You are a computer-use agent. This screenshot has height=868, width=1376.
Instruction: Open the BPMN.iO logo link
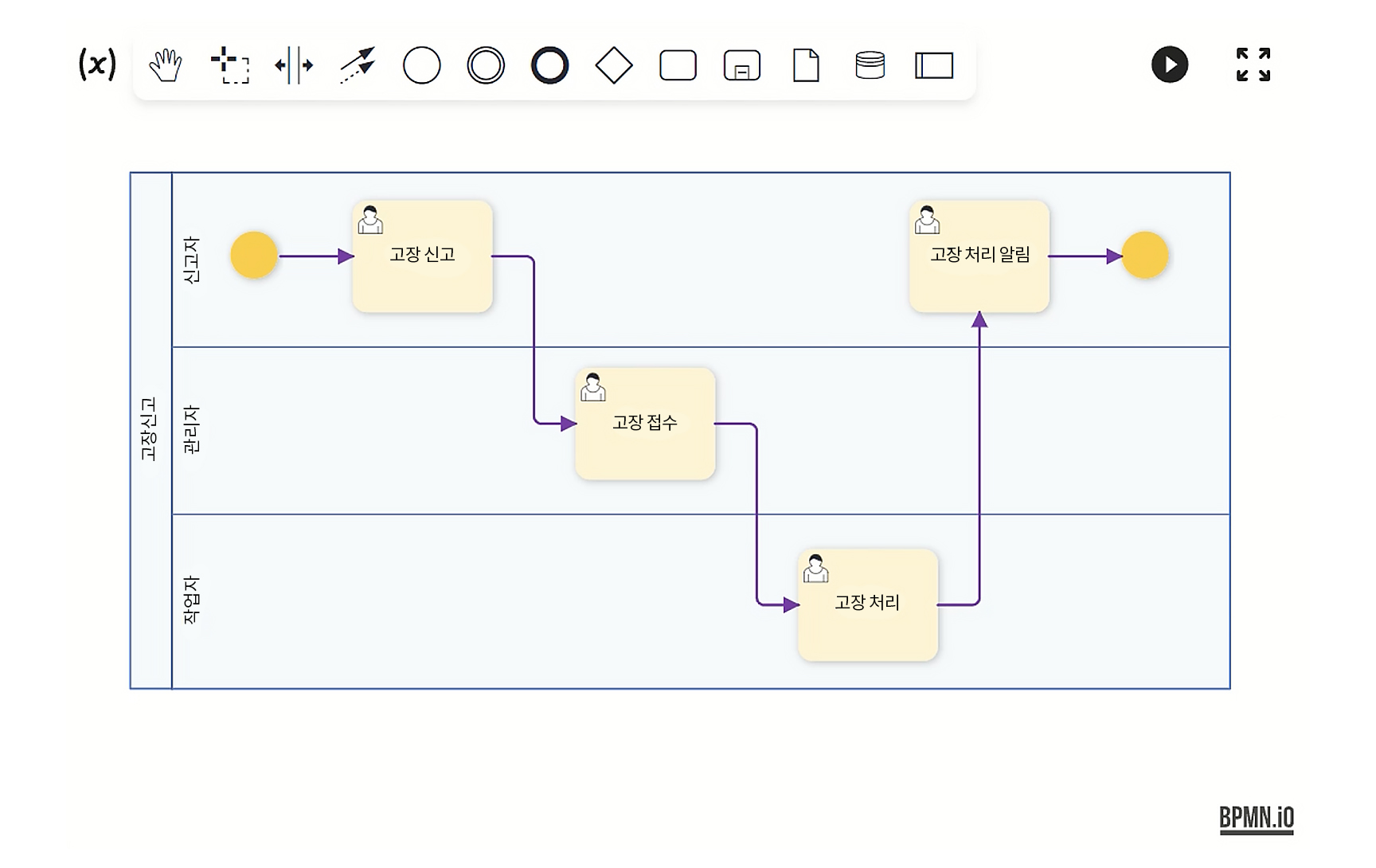[1256, 819]
